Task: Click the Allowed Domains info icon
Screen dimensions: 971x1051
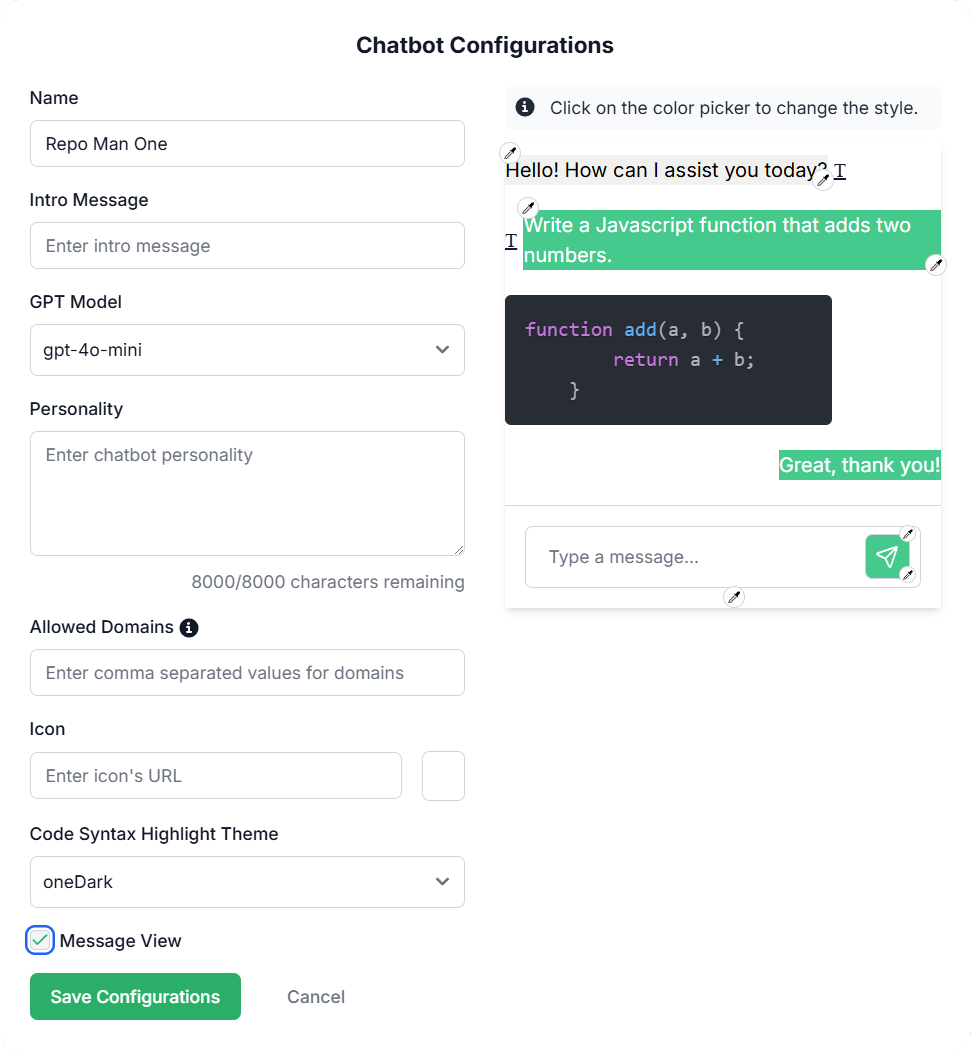Action: click(189, 627)
